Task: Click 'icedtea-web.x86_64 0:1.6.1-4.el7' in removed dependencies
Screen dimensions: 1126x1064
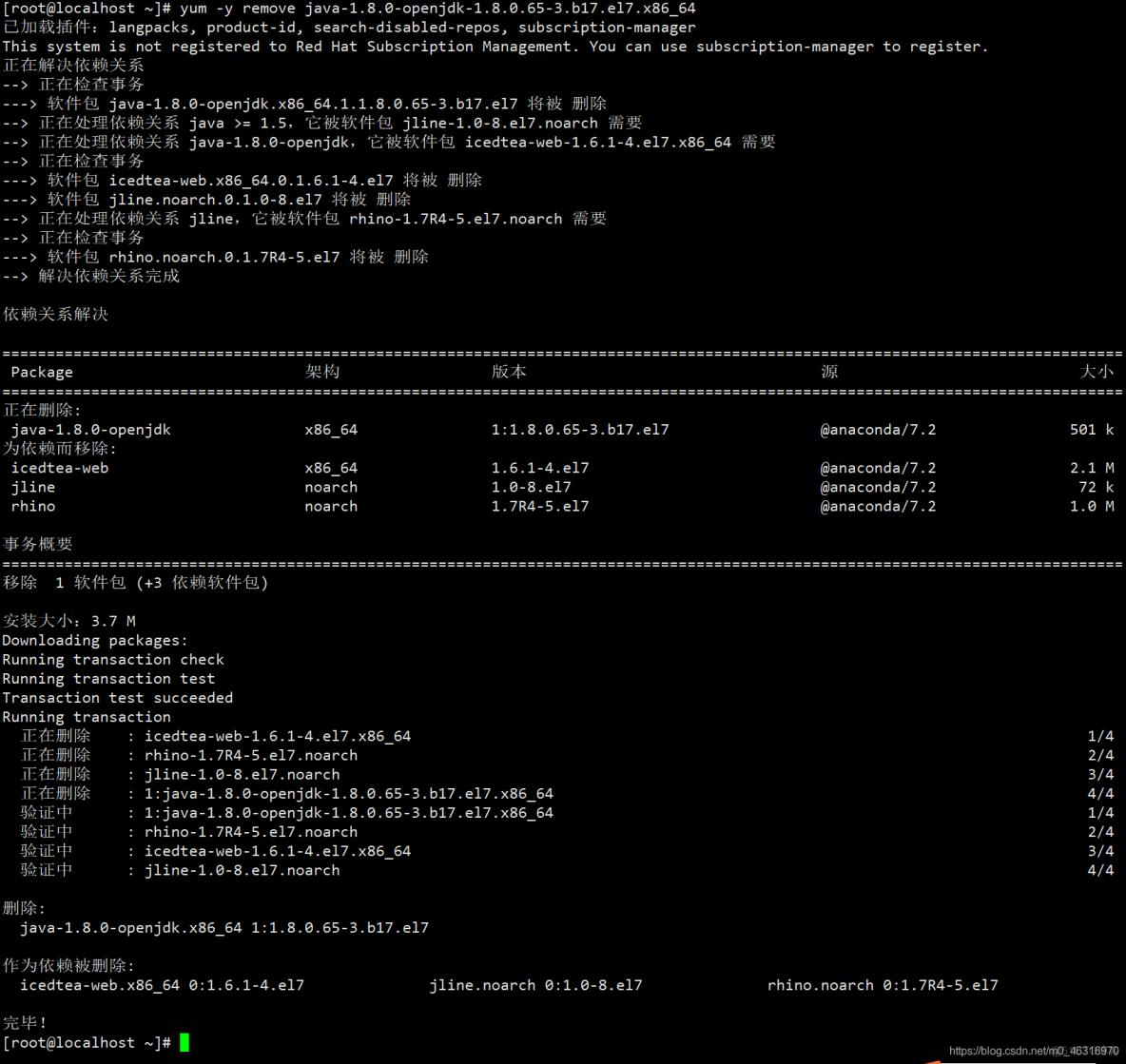Action: point(163,985)
